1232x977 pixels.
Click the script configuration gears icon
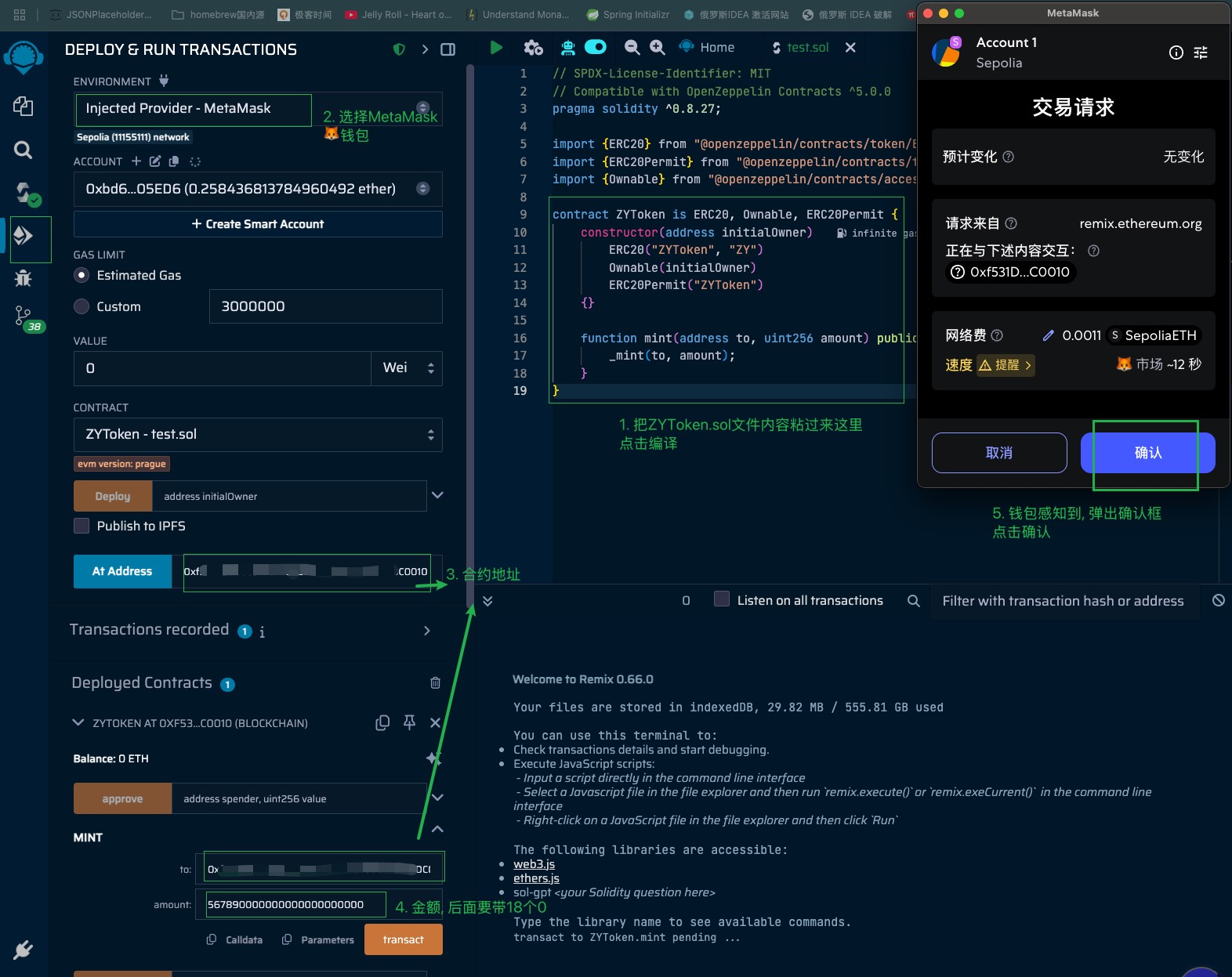coord(534,48)
